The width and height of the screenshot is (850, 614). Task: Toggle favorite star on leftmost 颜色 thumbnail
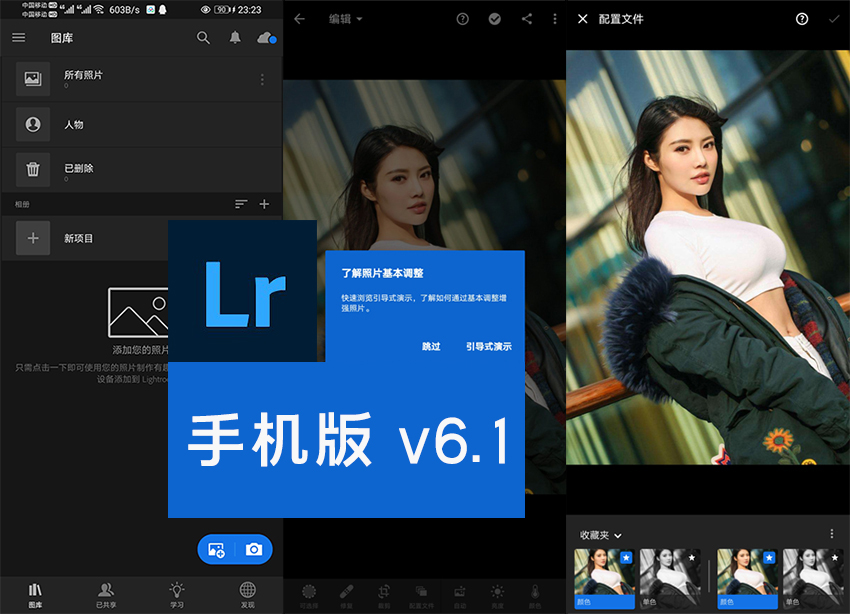[626, 557]
